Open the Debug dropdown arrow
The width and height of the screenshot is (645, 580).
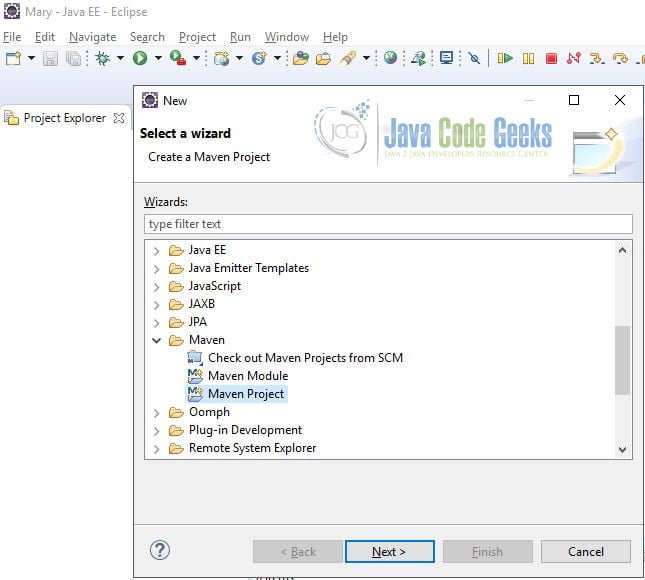120,58
